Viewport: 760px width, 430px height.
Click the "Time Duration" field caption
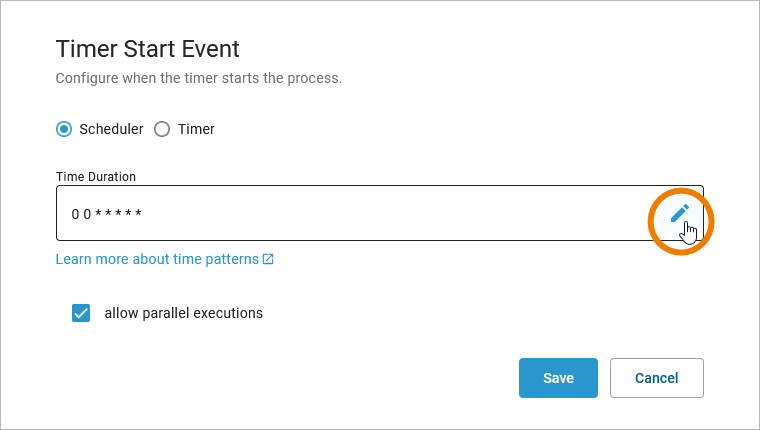coord(96,177)
